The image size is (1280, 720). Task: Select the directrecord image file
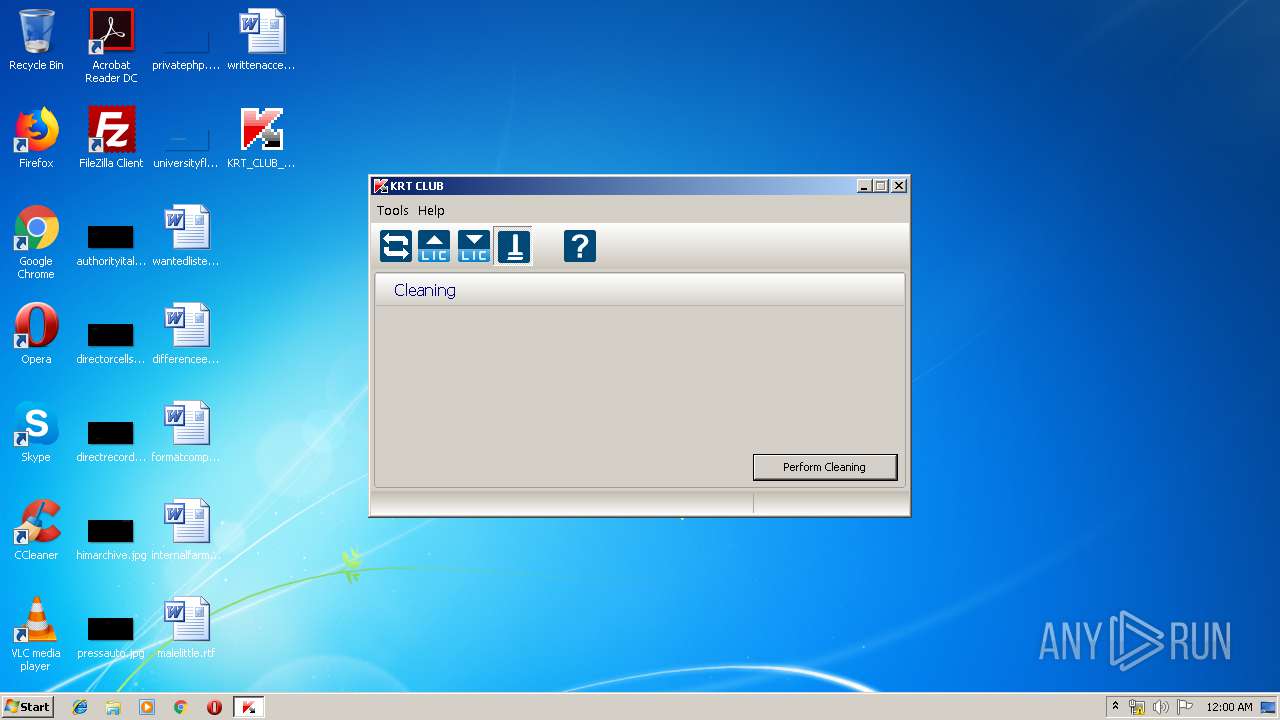[111, 442]
